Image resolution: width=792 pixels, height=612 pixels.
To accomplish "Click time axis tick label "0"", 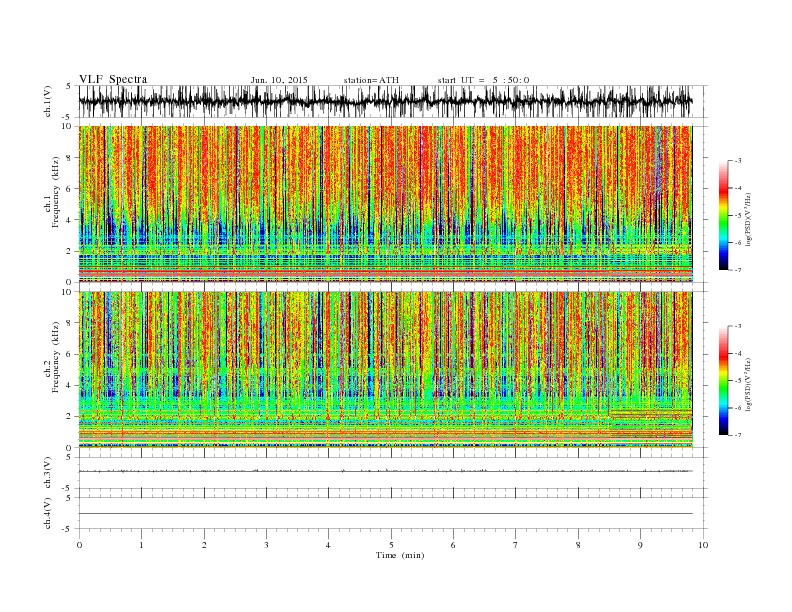I will pos(79,545).
